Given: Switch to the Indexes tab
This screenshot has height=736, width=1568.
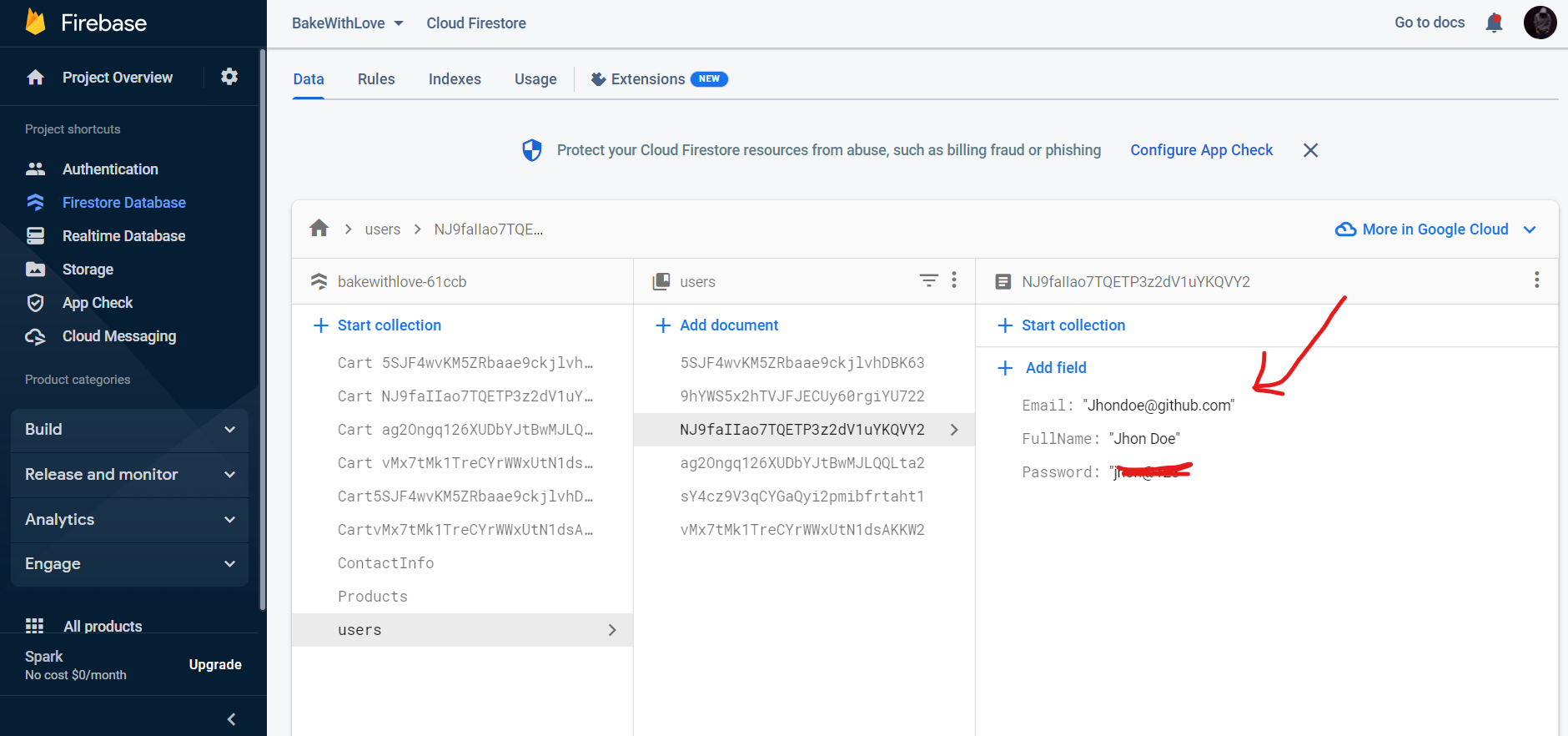Looking at the screenshot, I should (455, 79).
